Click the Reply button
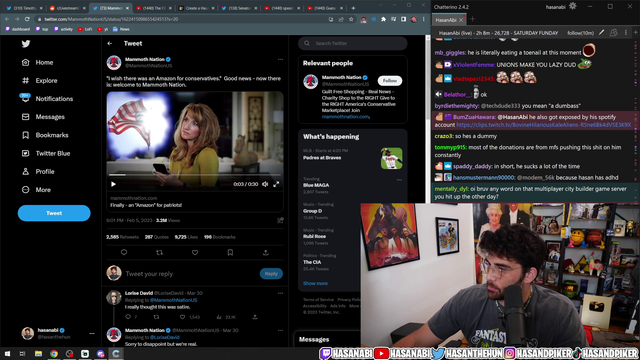640x360 pixels. coord(271,274)
